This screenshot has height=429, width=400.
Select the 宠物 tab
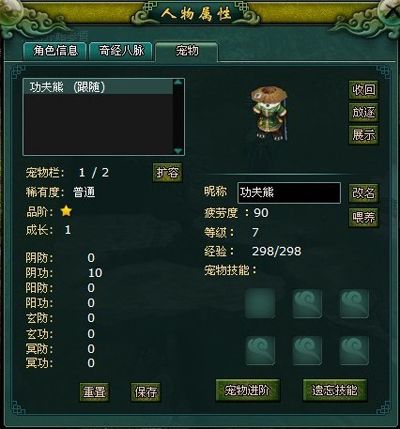pyautogui.click(x=187, y=51)
